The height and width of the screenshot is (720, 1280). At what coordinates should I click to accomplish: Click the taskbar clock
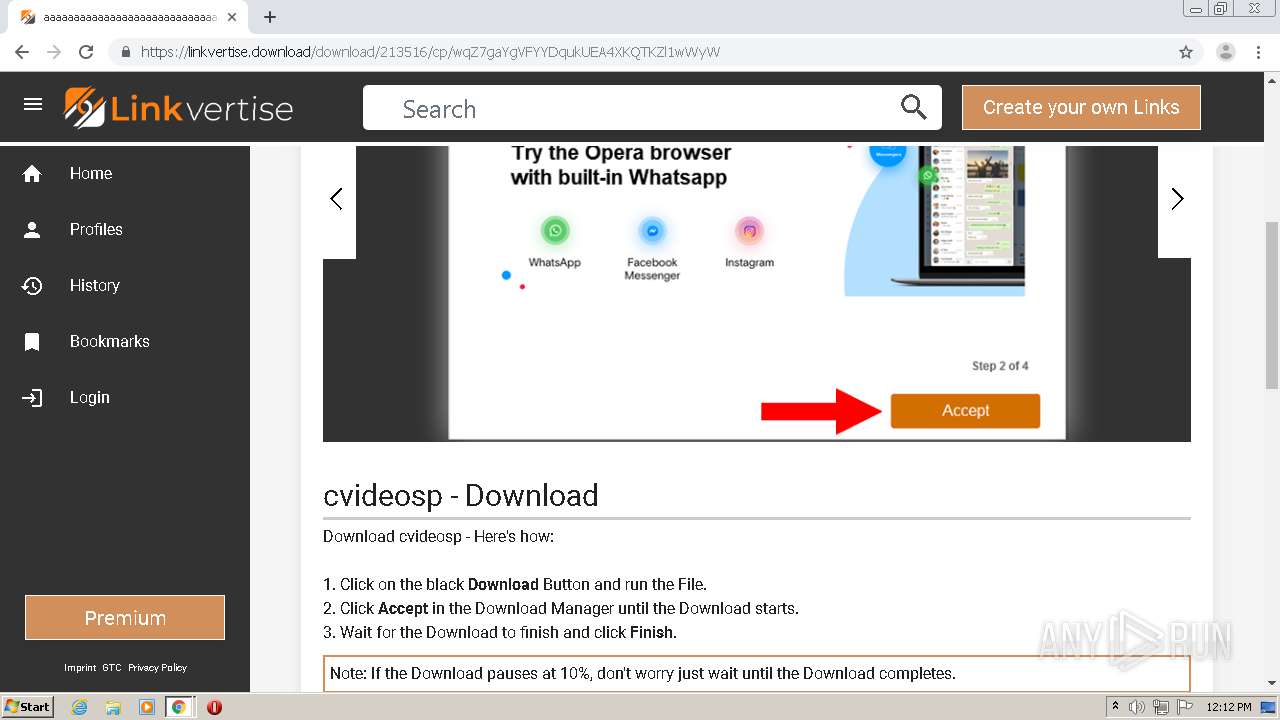(x=1229, y=707)
